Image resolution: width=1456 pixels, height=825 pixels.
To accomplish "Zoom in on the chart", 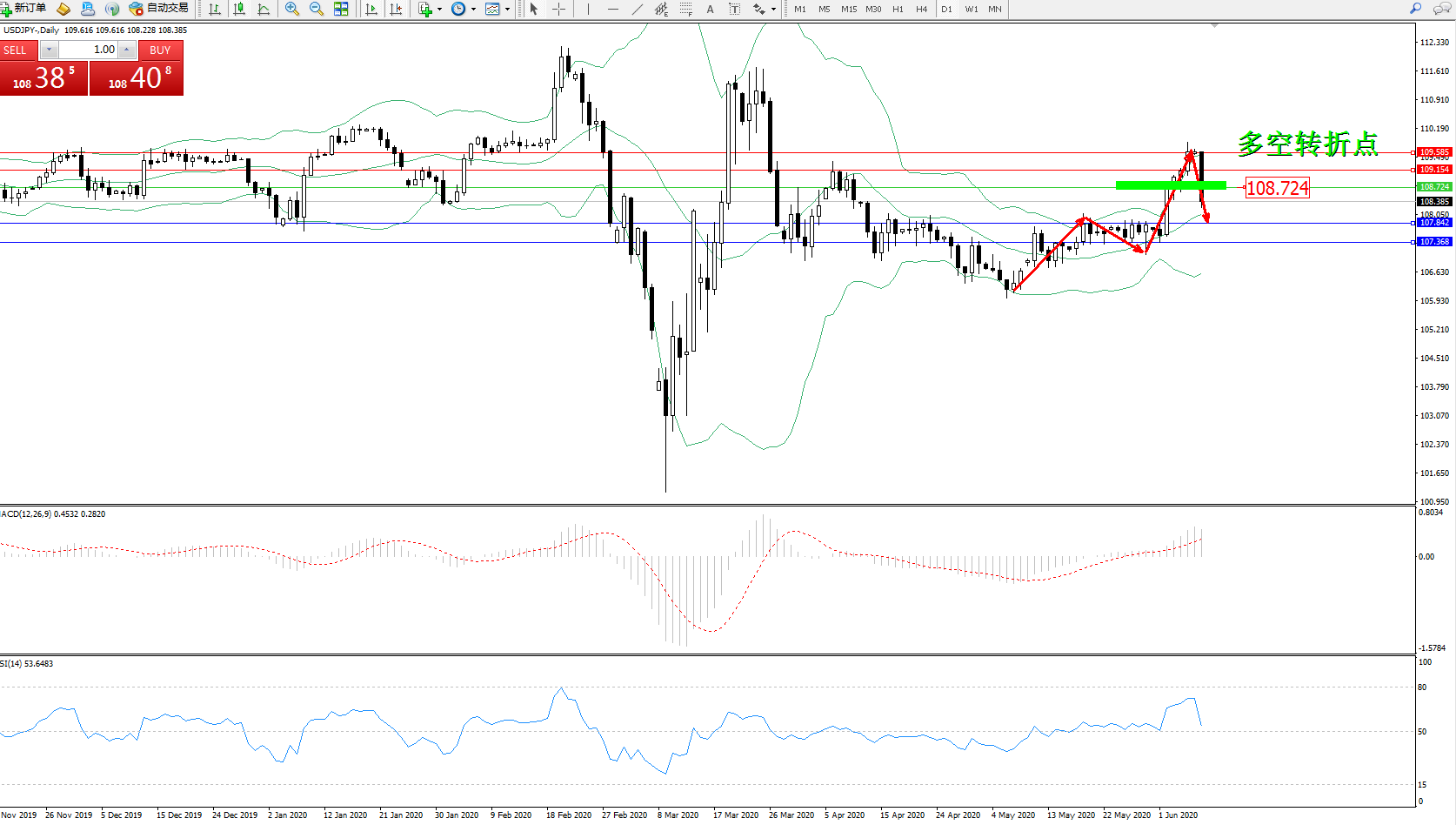I will click(292, 9).
